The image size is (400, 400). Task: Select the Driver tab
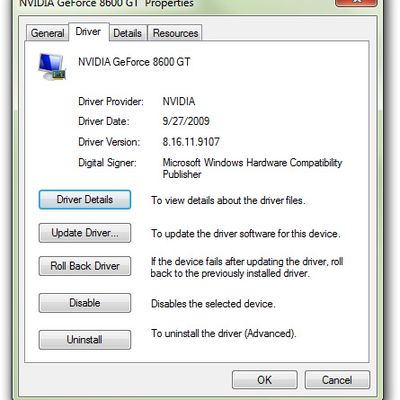pyautogui.click(x=89, y=32)
